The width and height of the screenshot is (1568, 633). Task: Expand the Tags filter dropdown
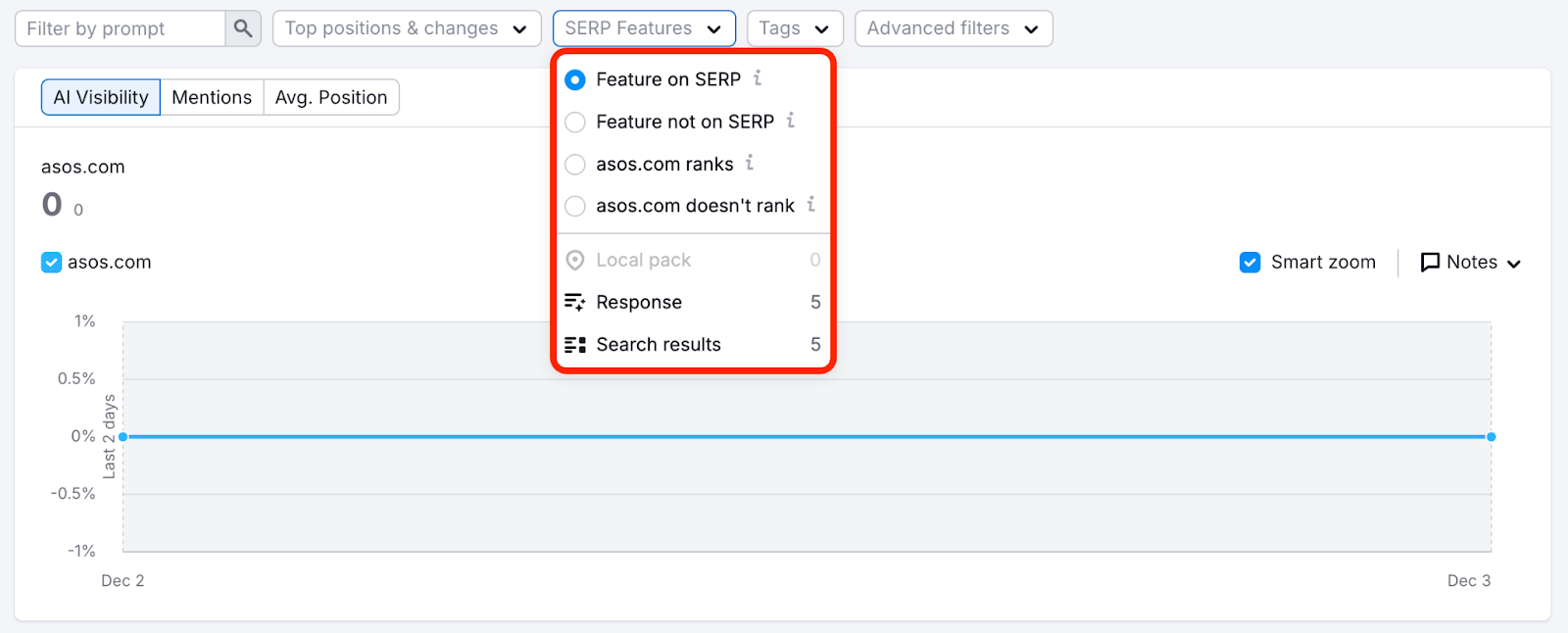tap(794, 28)
